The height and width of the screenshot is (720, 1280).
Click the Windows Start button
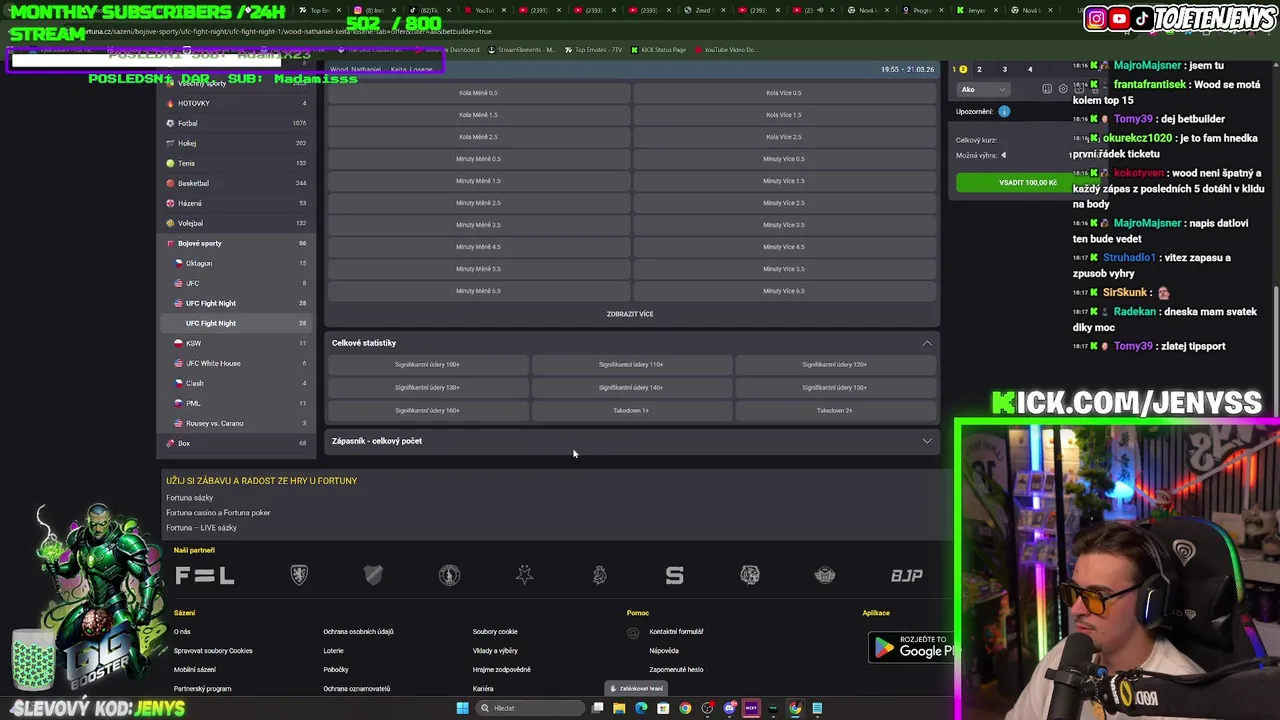tap(462, 708)
